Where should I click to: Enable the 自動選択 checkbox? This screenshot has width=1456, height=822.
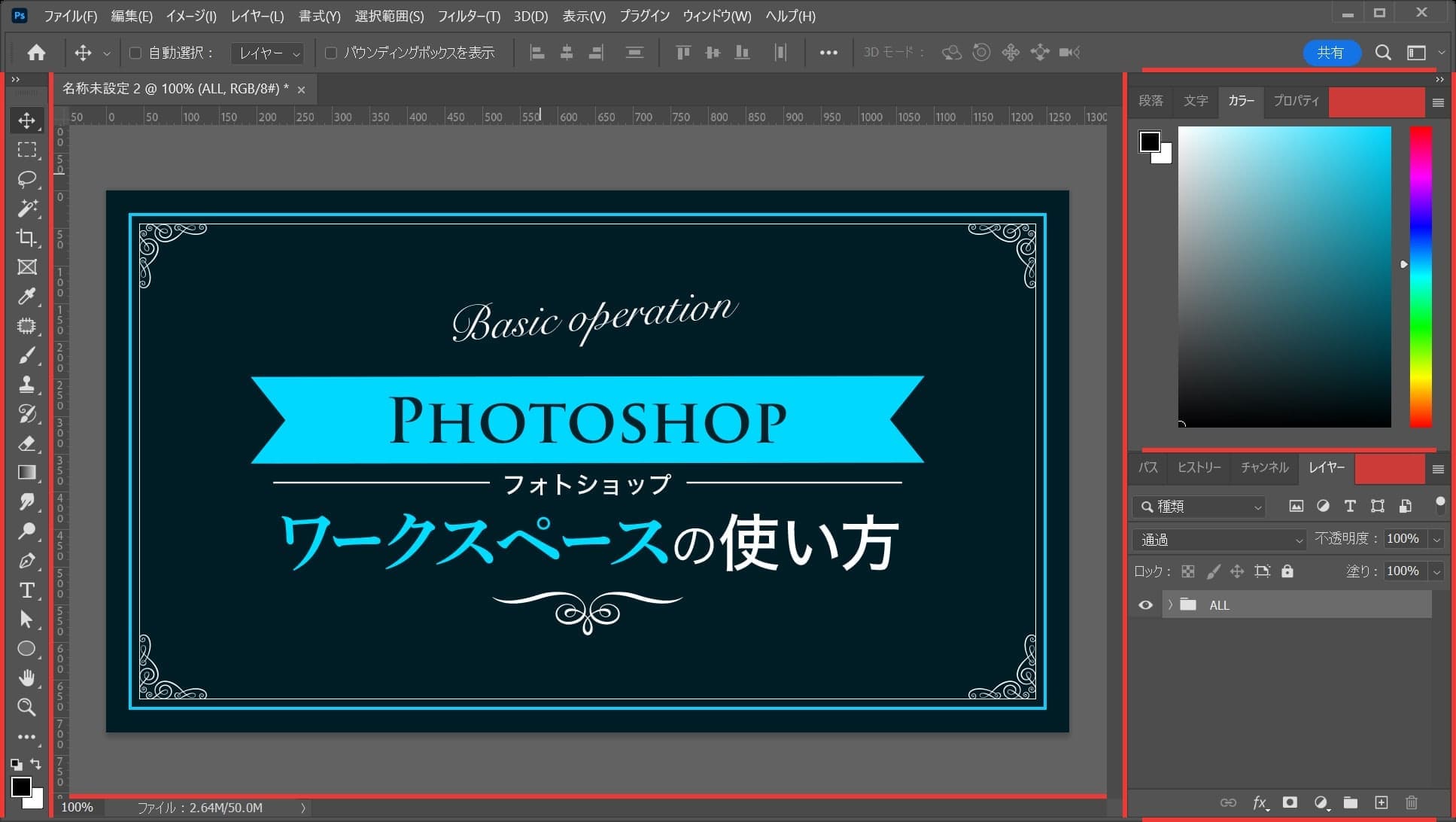[x=135, y=53]
